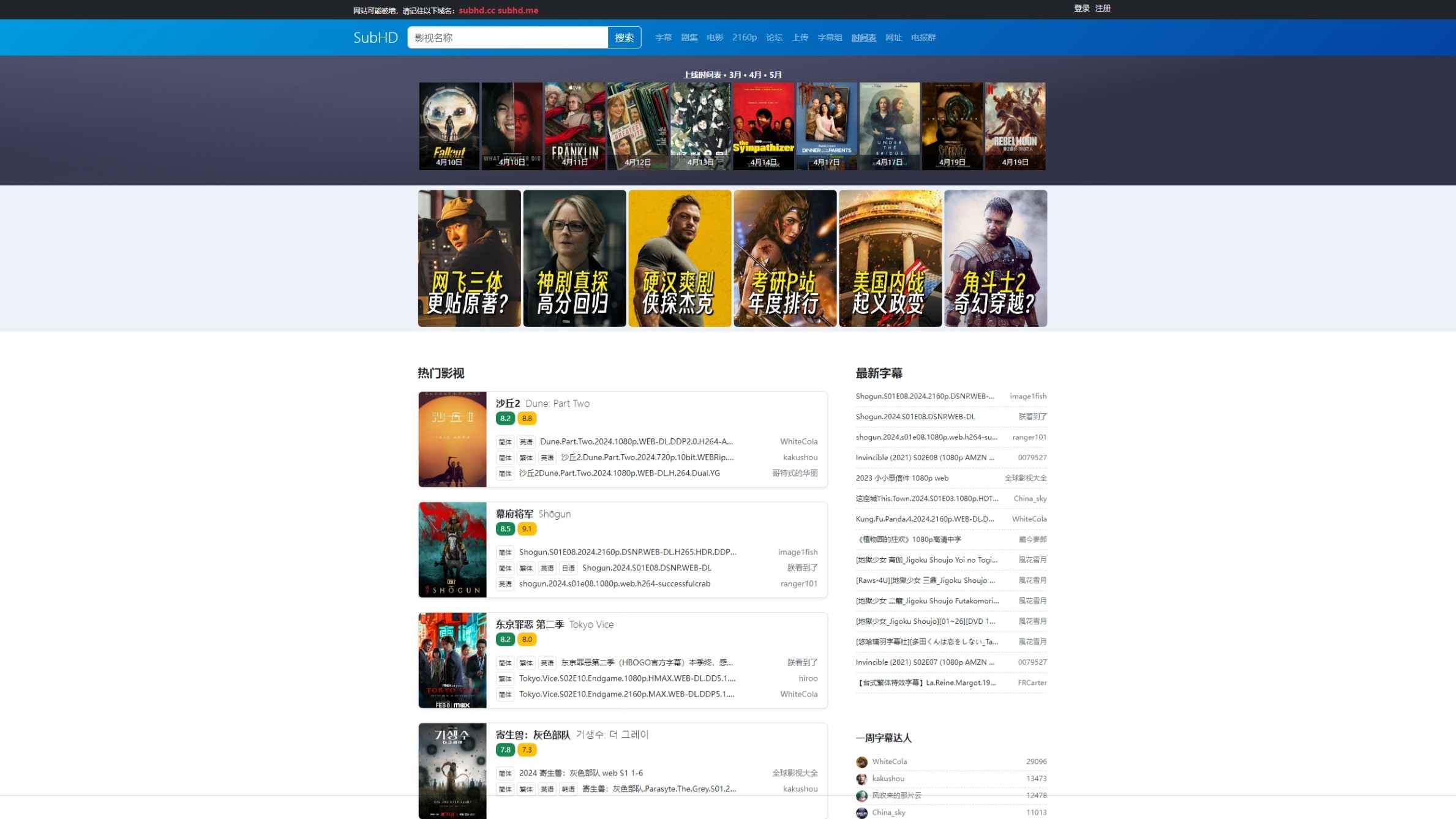Open 风吹来的那片云 avatar in weekly ranking

[x=861, y=796]
